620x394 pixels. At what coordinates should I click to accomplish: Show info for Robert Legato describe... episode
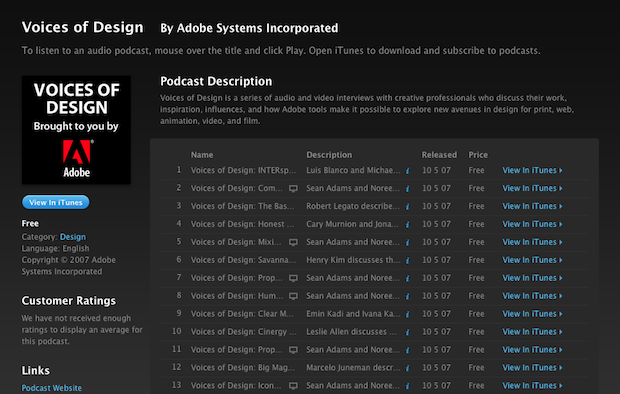click(407, 206)
